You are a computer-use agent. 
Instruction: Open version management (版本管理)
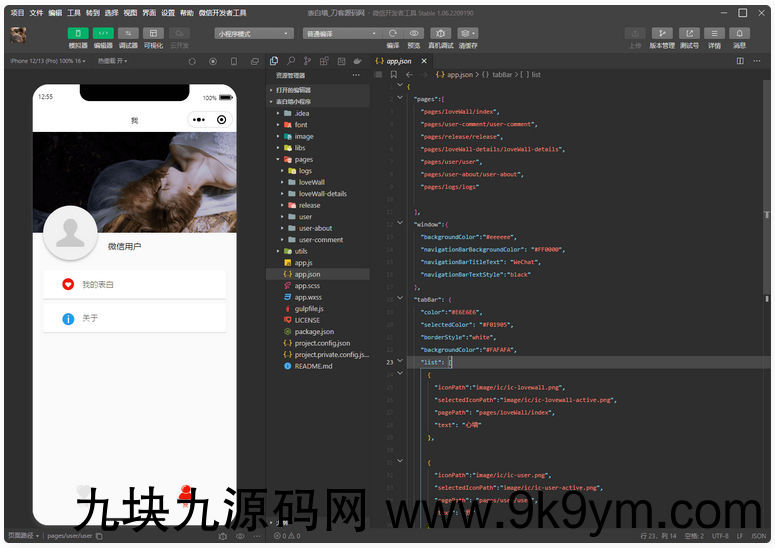[661, 33]
